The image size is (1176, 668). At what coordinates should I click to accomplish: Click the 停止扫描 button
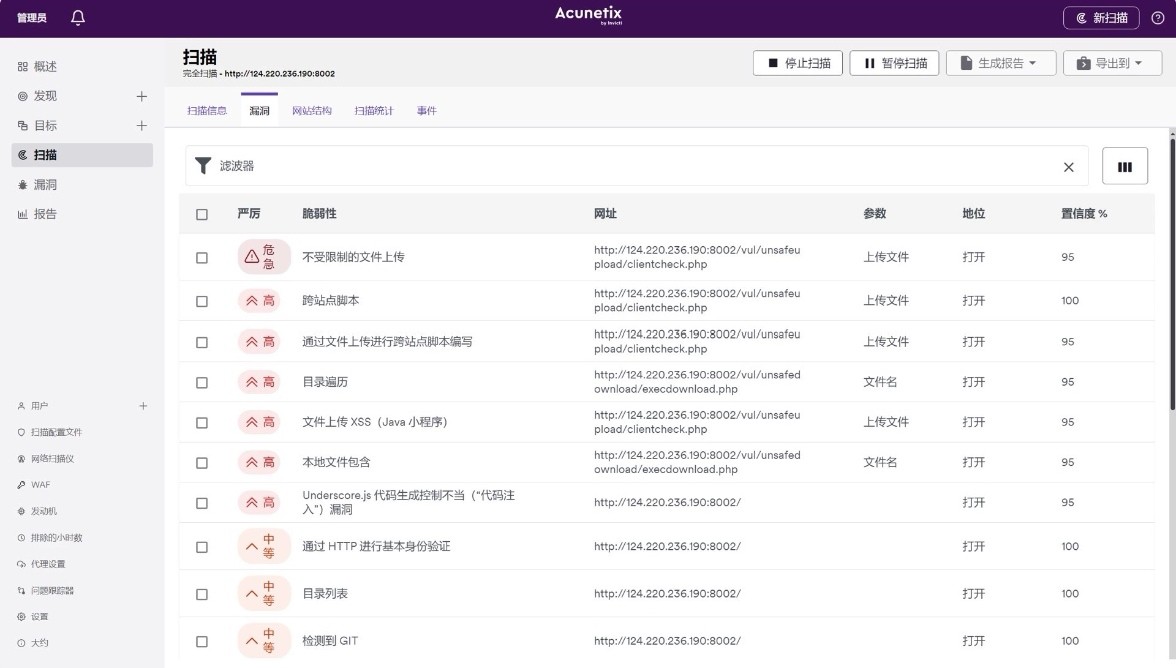click(x=798, y=63)
